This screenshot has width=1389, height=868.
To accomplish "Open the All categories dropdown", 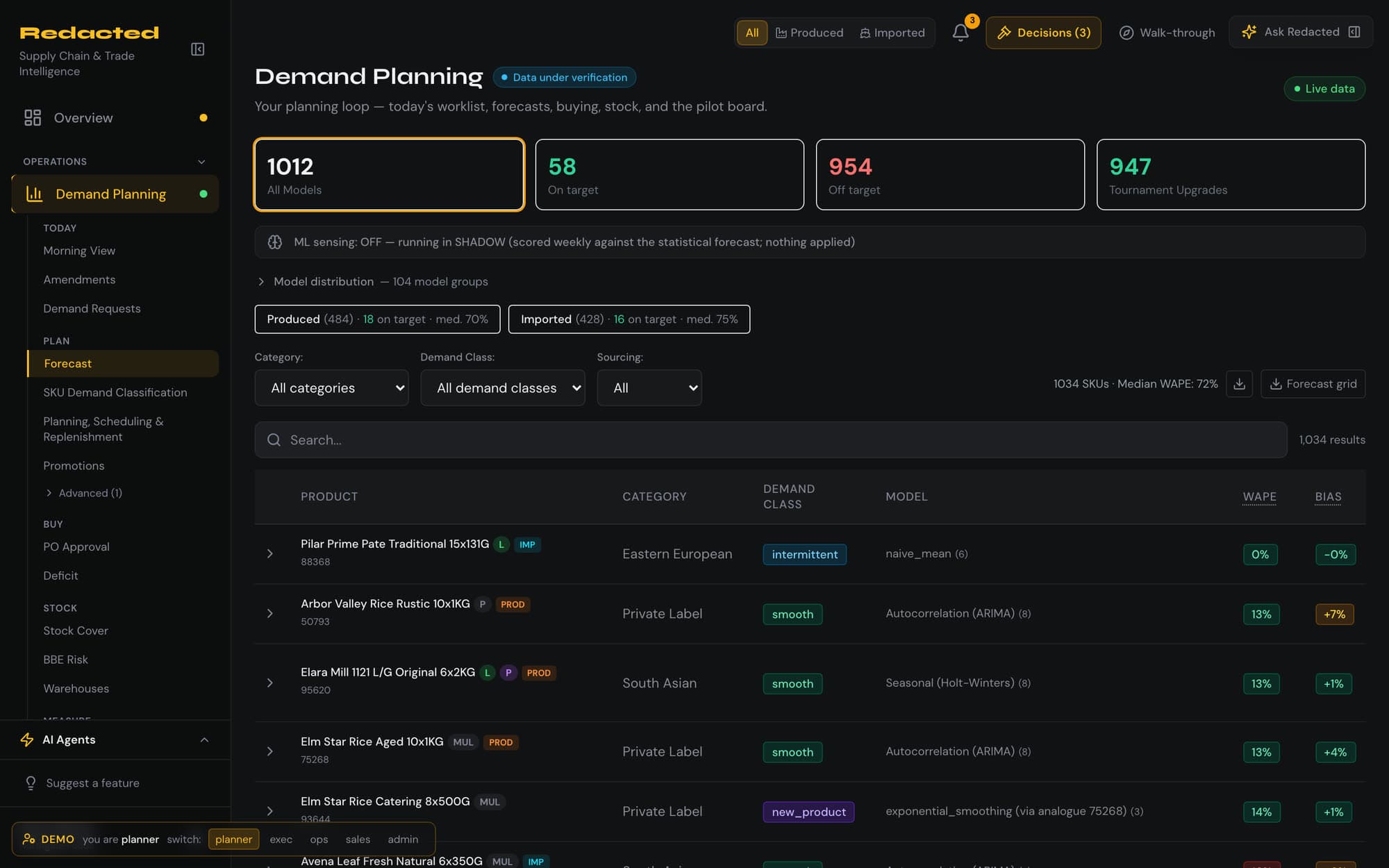I will click(331, 387).
